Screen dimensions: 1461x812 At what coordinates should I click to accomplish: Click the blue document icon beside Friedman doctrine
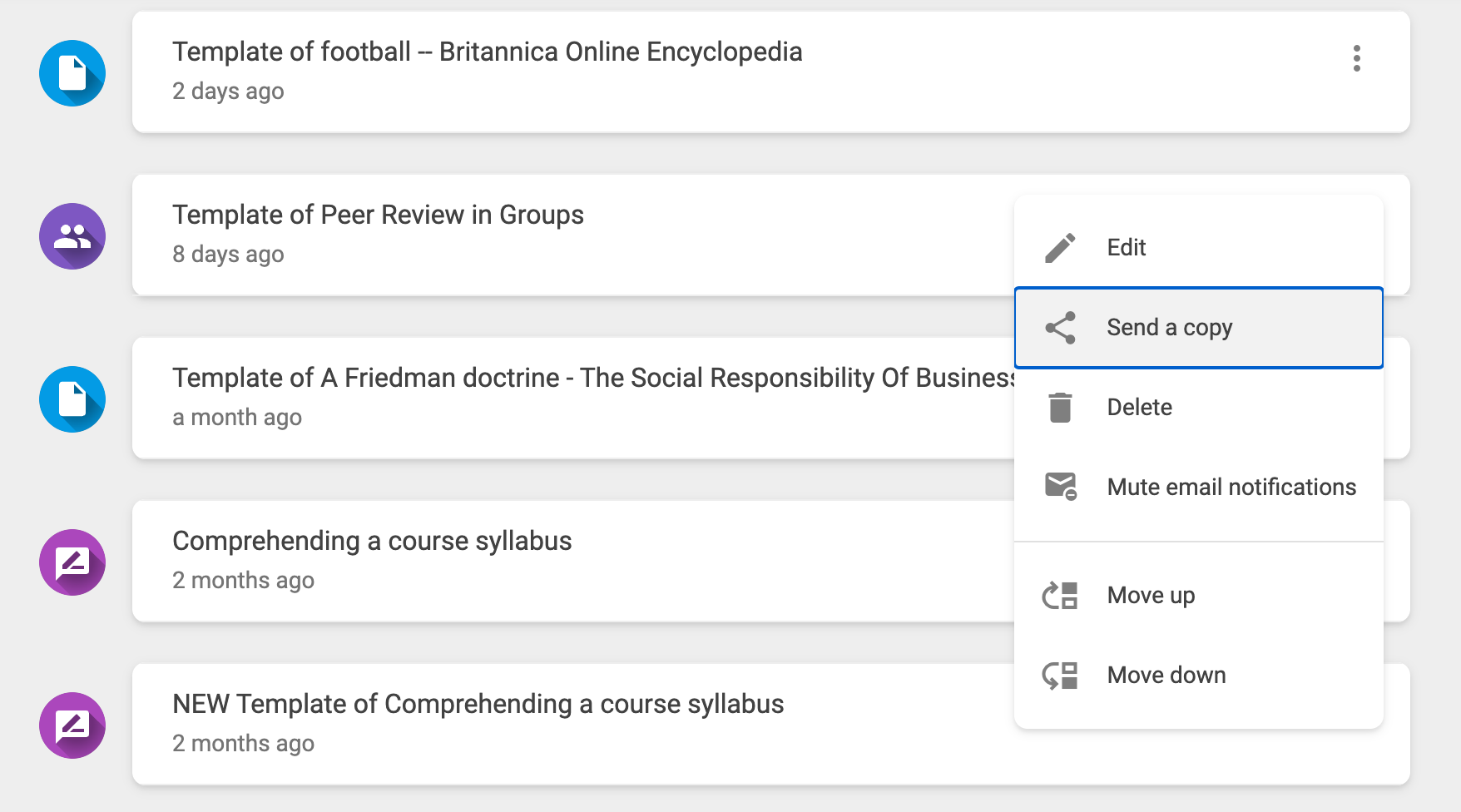(72, 399)
